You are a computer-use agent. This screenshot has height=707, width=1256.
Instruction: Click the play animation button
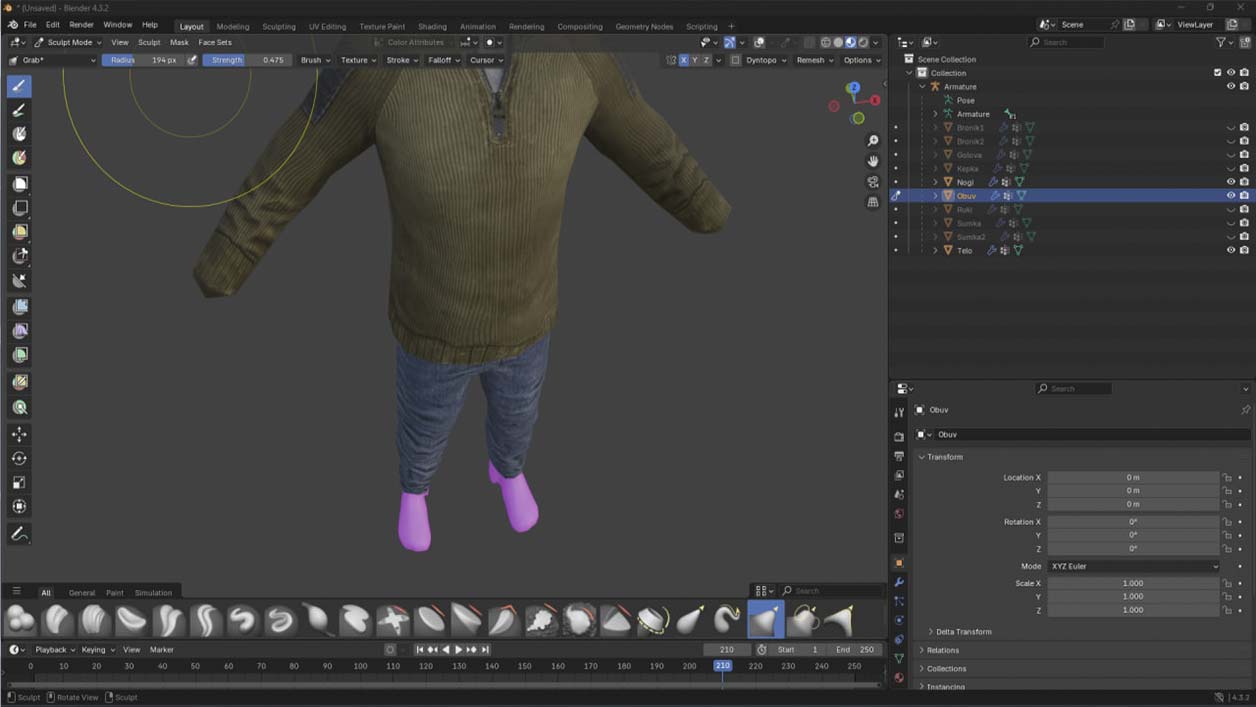click(x=459, y=650)
